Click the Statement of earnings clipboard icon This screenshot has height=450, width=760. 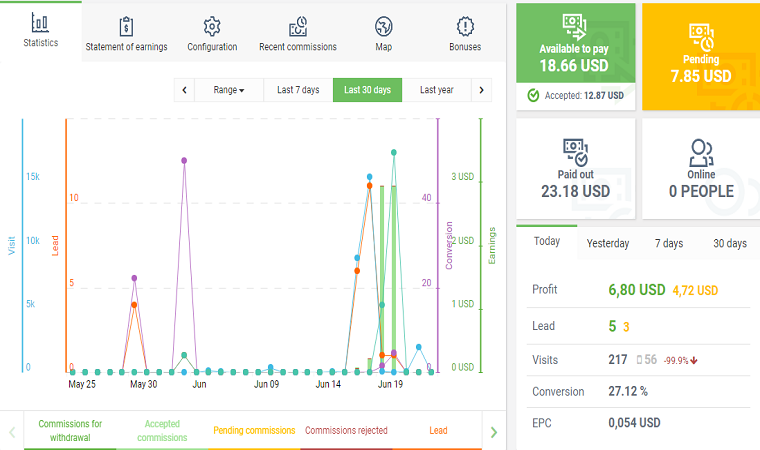(126, 26)
